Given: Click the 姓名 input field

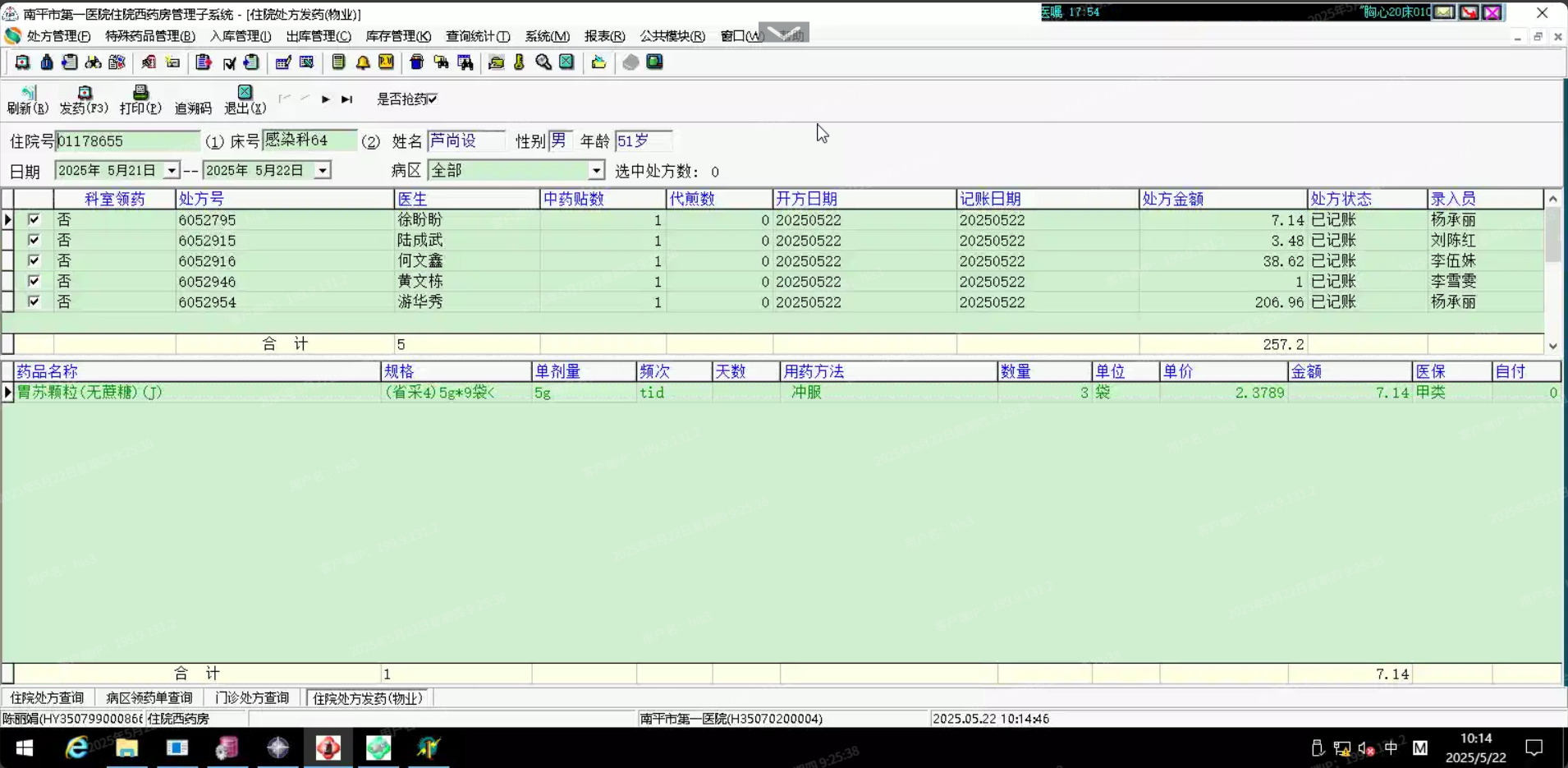Looking at the screenshot, I should click(466, 140).
